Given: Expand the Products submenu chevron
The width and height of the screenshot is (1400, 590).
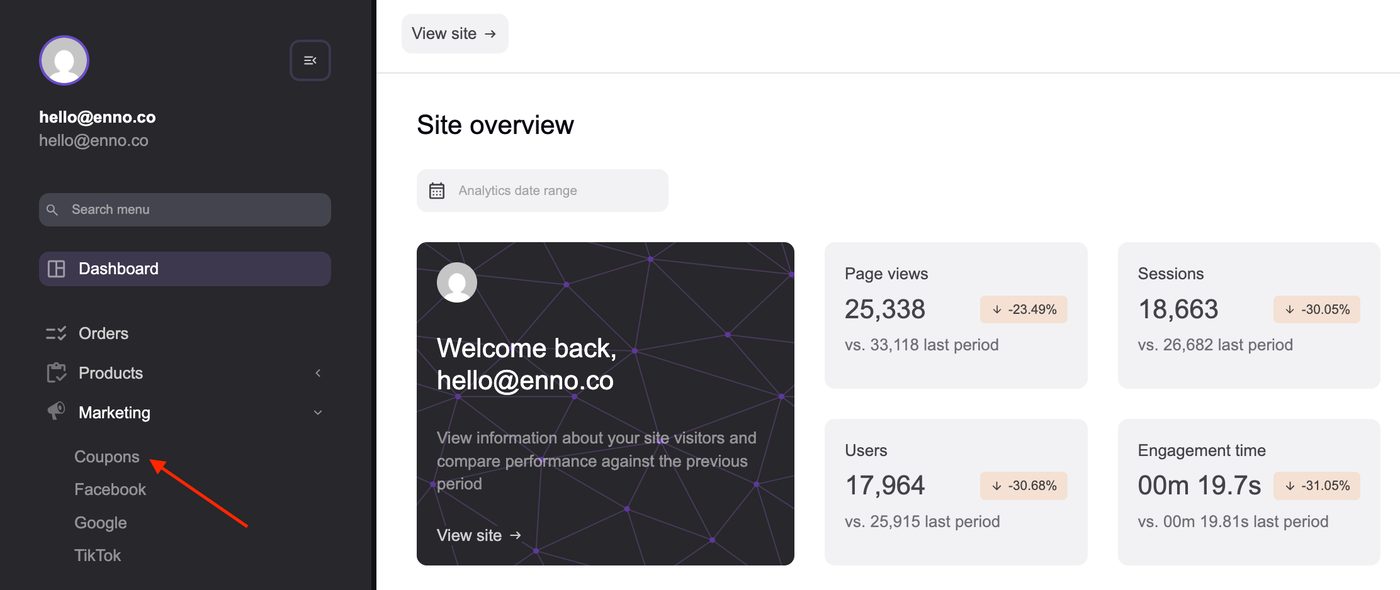Looking at the screenshot, I should click(318, 373).
